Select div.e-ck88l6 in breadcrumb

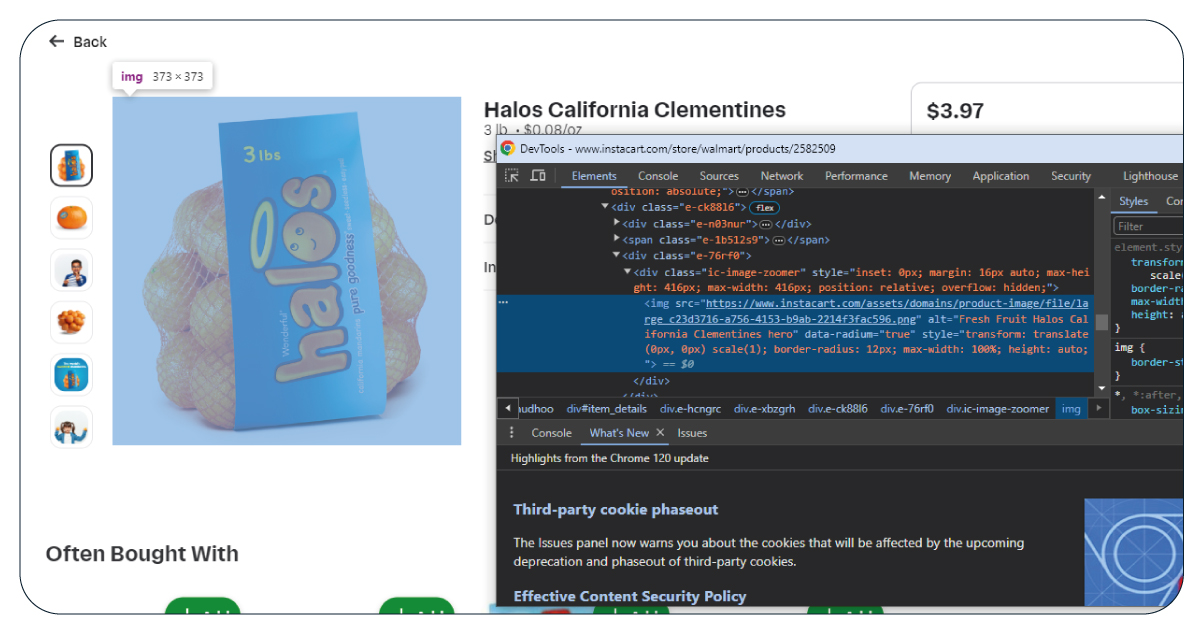coord(838,408)
